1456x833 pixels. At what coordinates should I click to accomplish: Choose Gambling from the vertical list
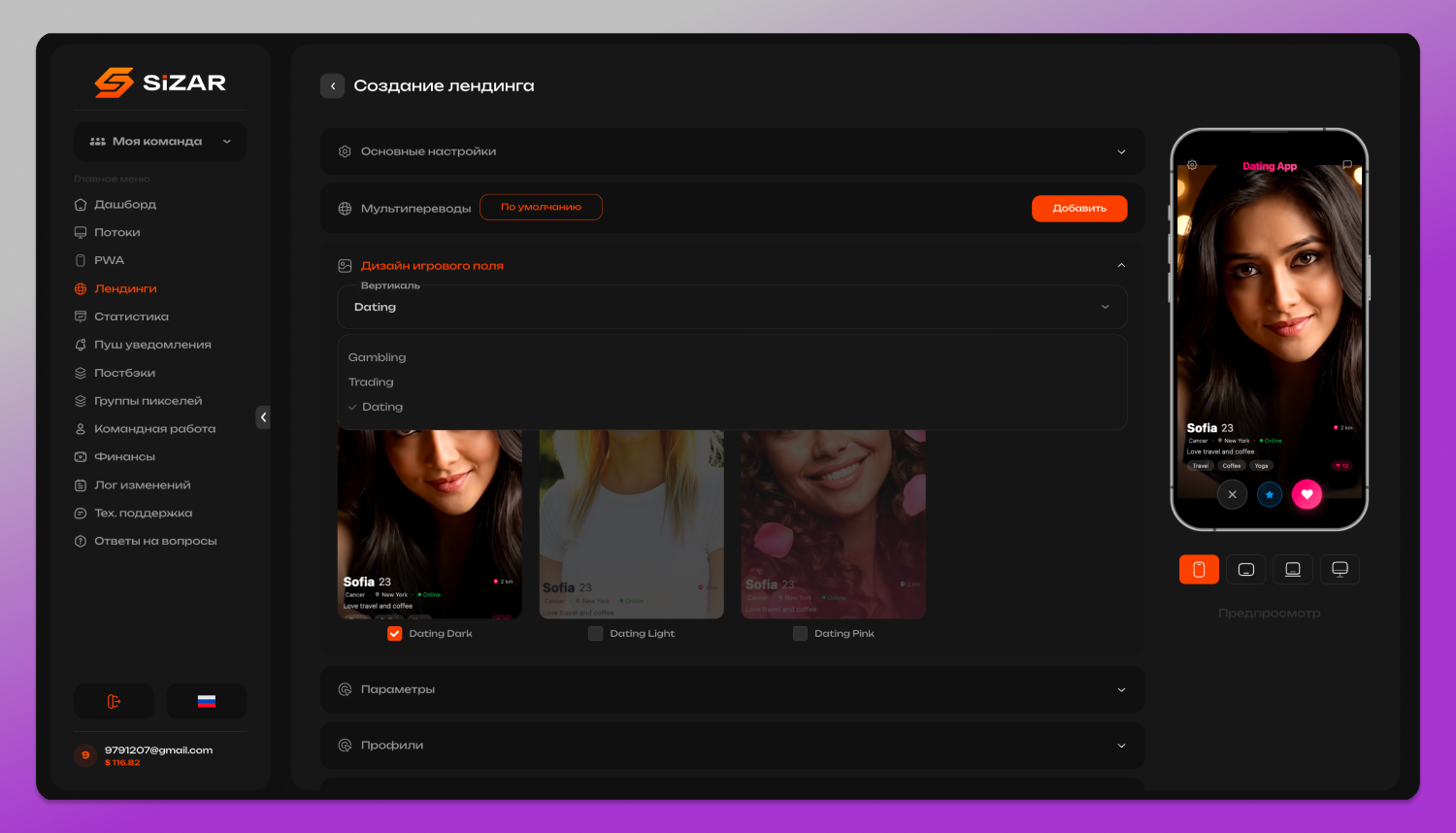[x=378, y=357]
